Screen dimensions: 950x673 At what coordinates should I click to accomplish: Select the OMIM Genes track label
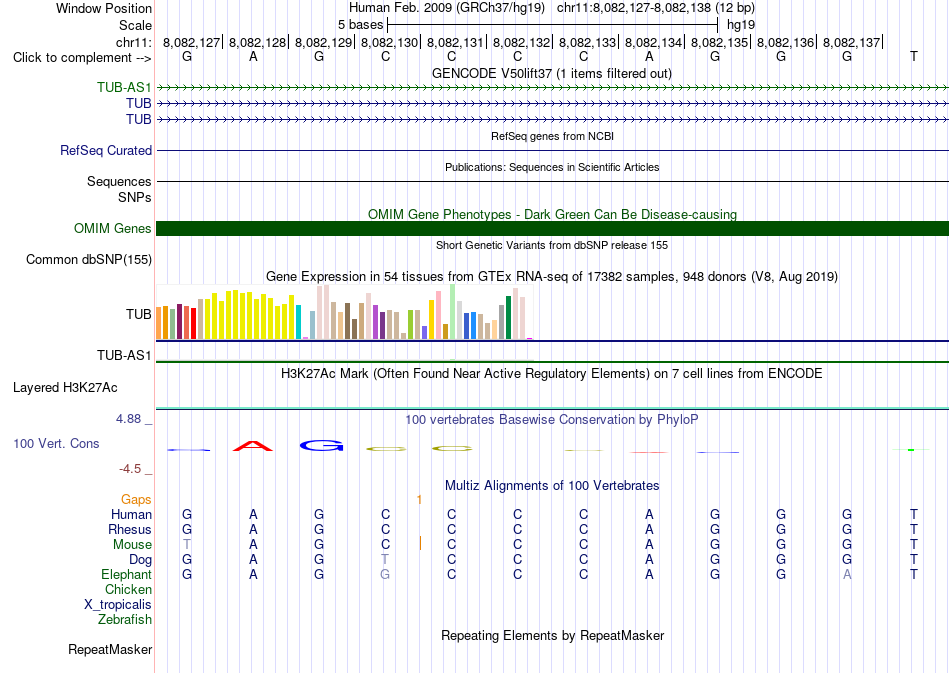tap(113, 228)
